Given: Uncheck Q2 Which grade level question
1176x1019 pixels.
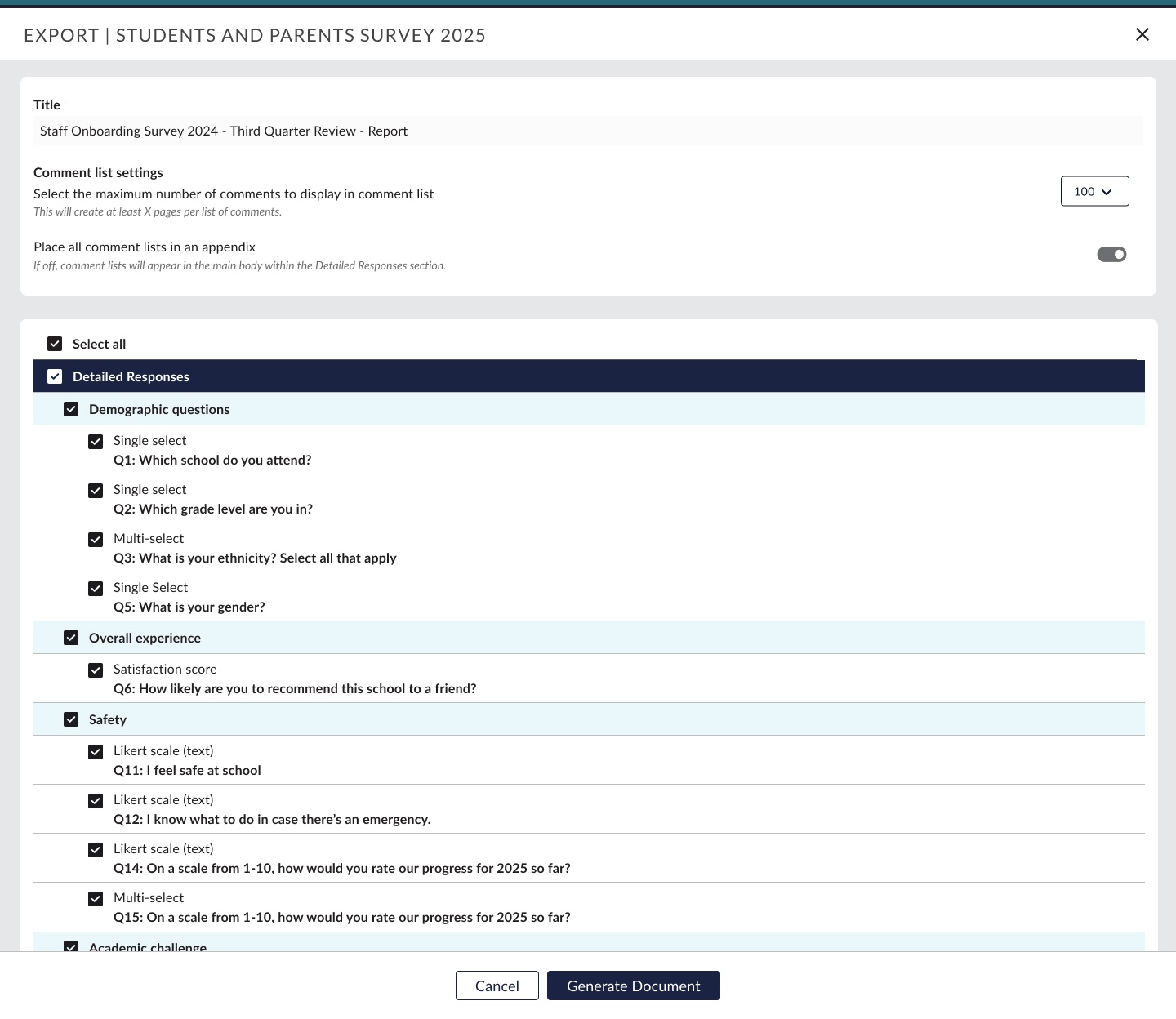Looking at the screenshot, I should [96, 491].
